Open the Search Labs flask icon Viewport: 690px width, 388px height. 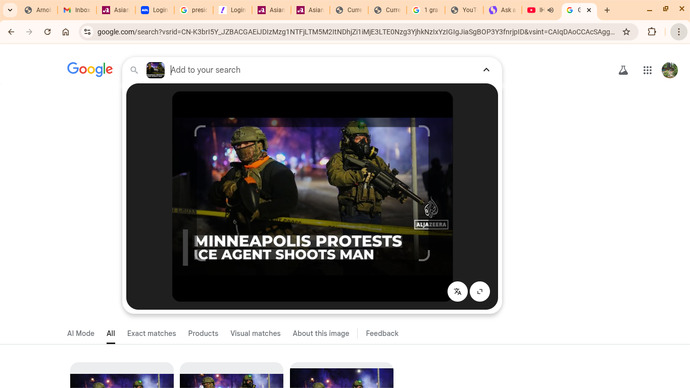point(623,70)
